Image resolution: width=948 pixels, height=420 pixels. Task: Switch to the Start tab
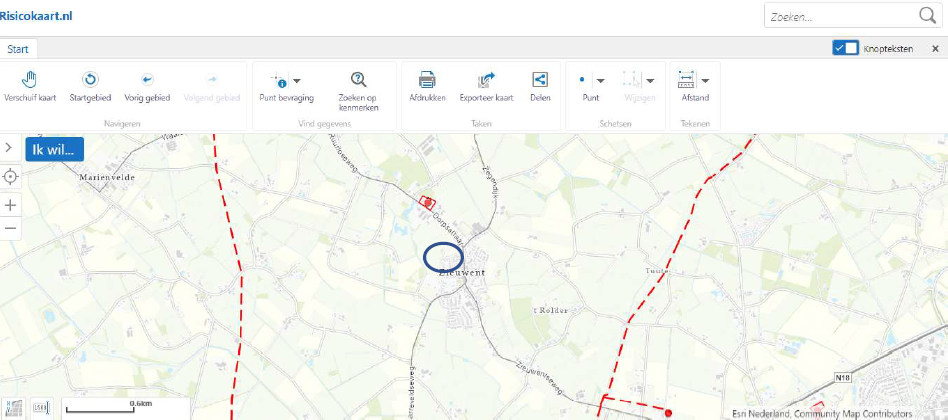(x=18, y=49)
